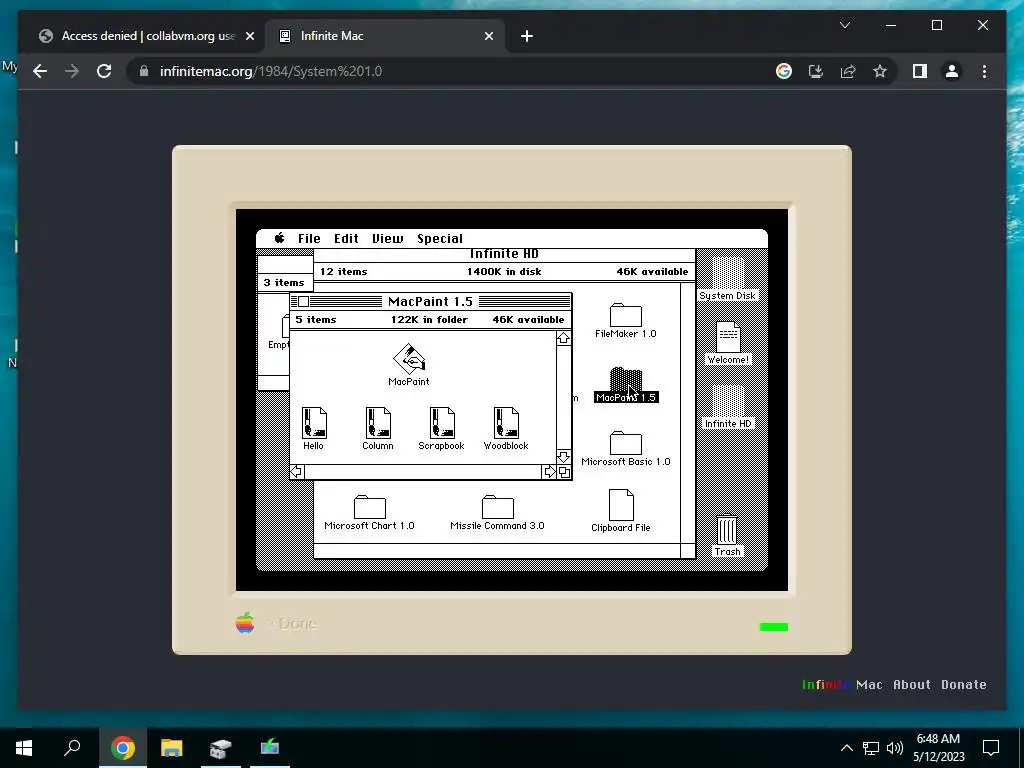Image resolution: width=1024 pixels, height=768 pixels.
Task: Open the About link
Action: point(912,684)
